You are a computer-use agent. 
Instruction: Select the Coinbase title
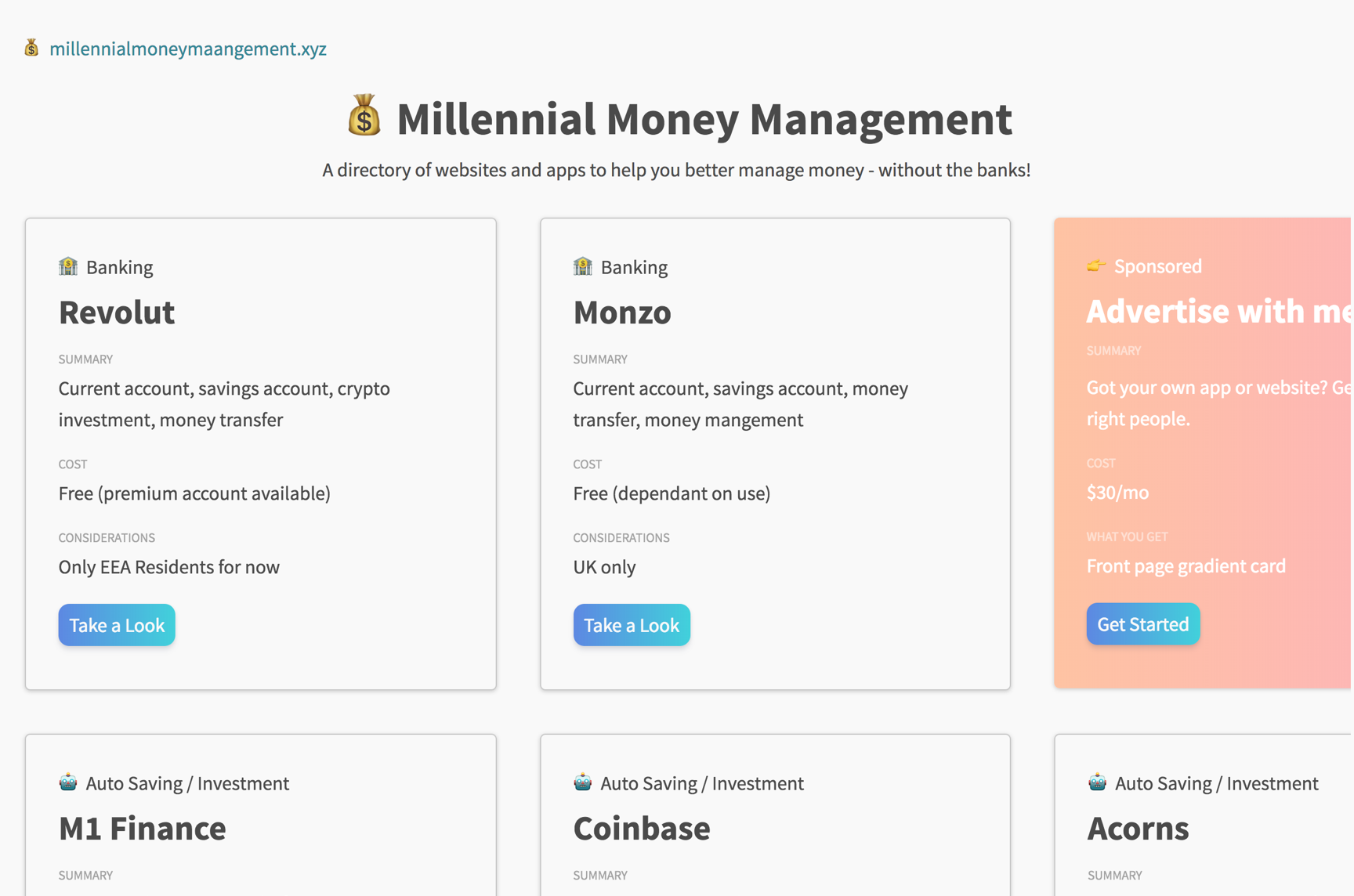[642, 829]
